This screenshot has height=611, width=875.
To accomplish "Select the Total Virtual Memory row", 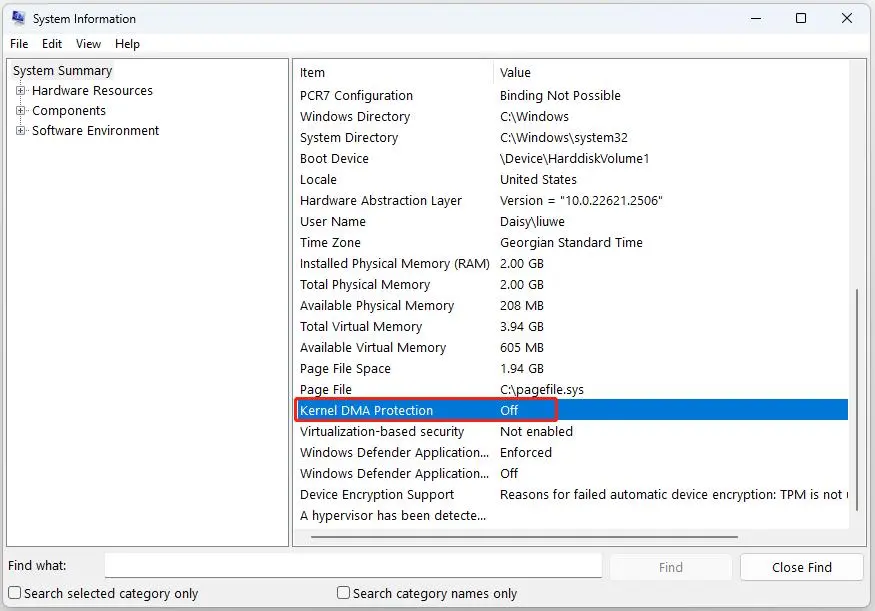I will point(571,326).
